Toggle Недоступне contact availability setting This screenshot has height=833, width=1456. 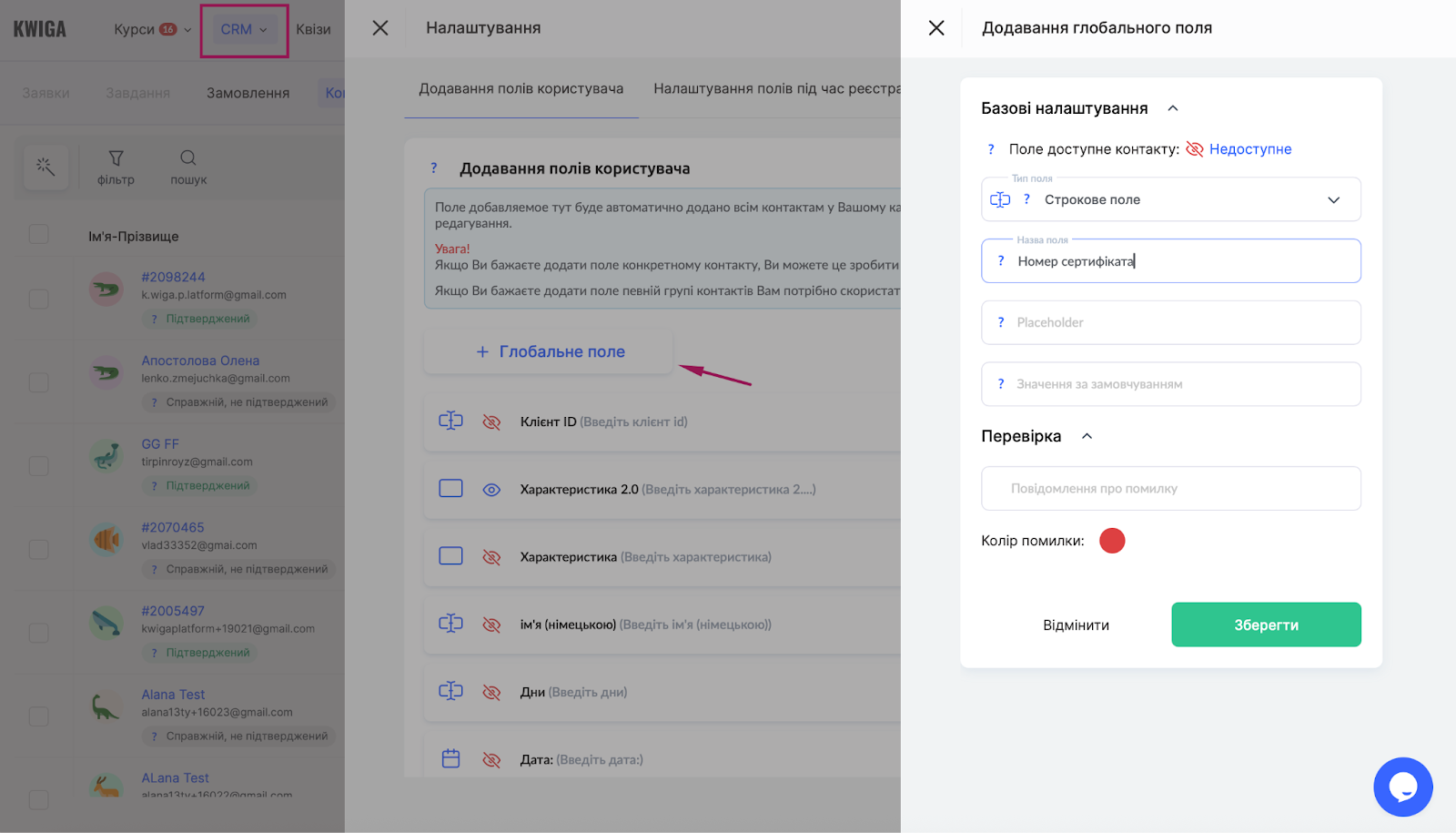1239,149
